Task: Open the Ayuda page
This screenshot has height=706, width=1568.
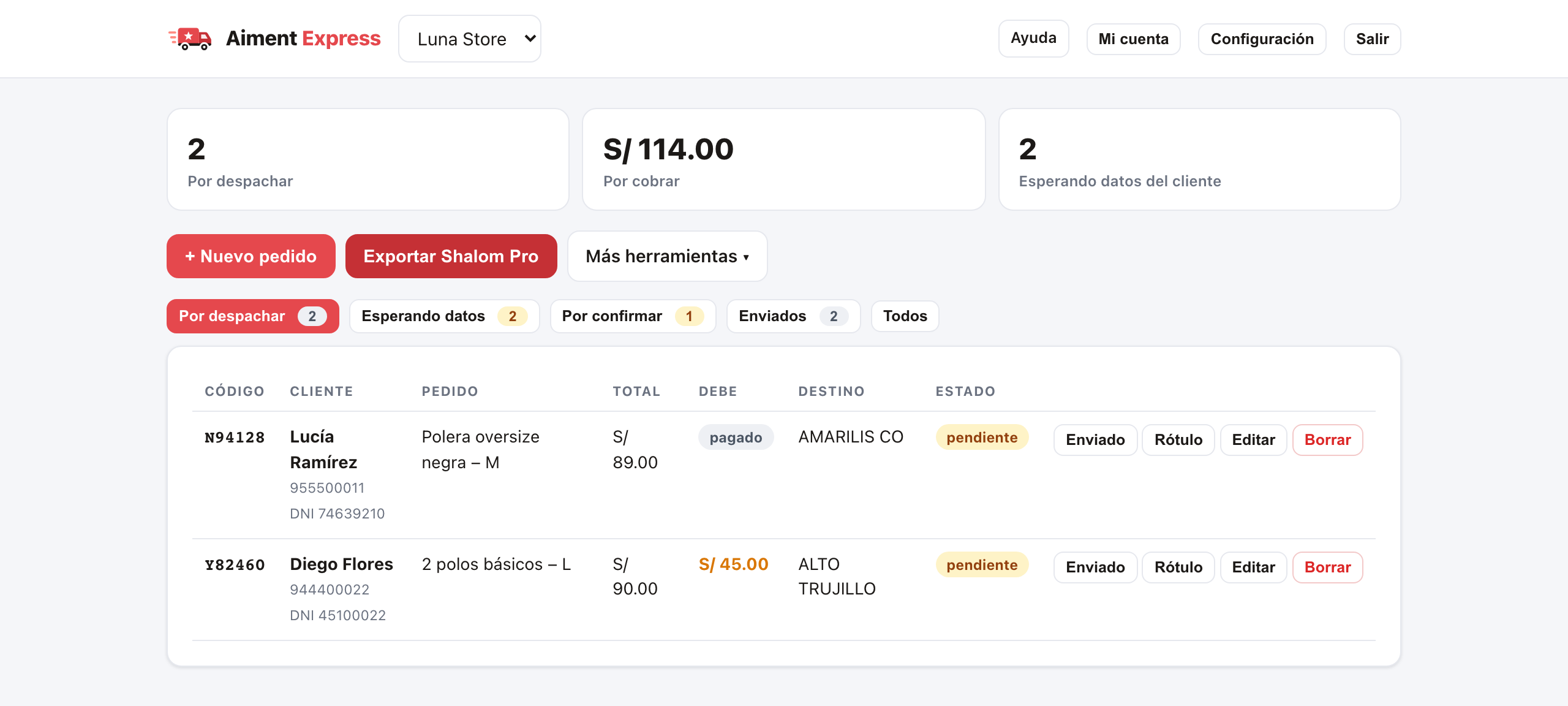Action: pos(1033,38)
